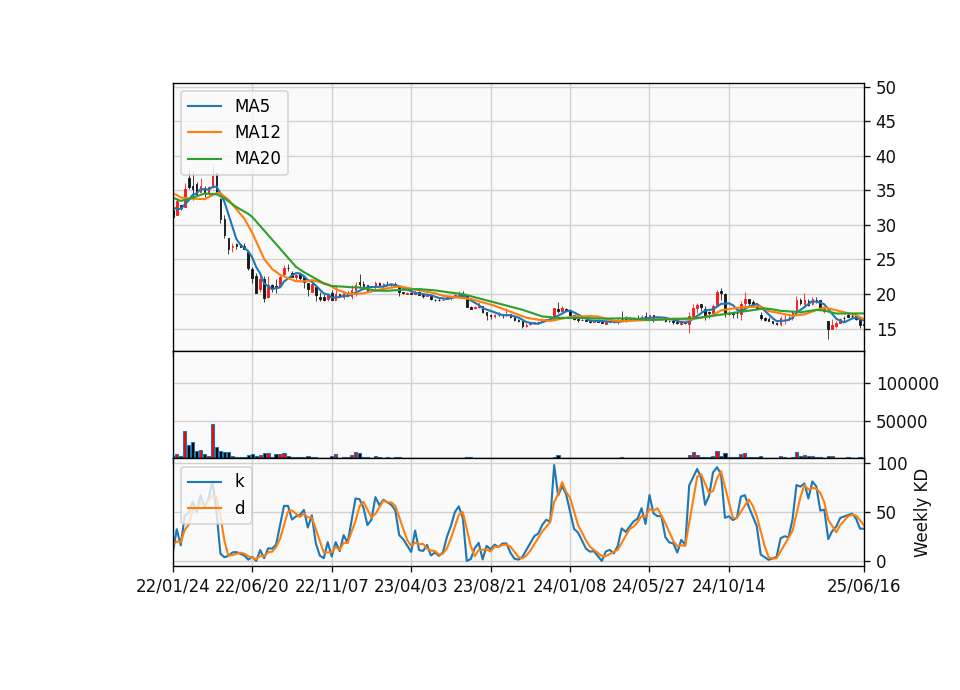Click the price axis value 30
Screen dimensions: 960x690
point(885,226)
